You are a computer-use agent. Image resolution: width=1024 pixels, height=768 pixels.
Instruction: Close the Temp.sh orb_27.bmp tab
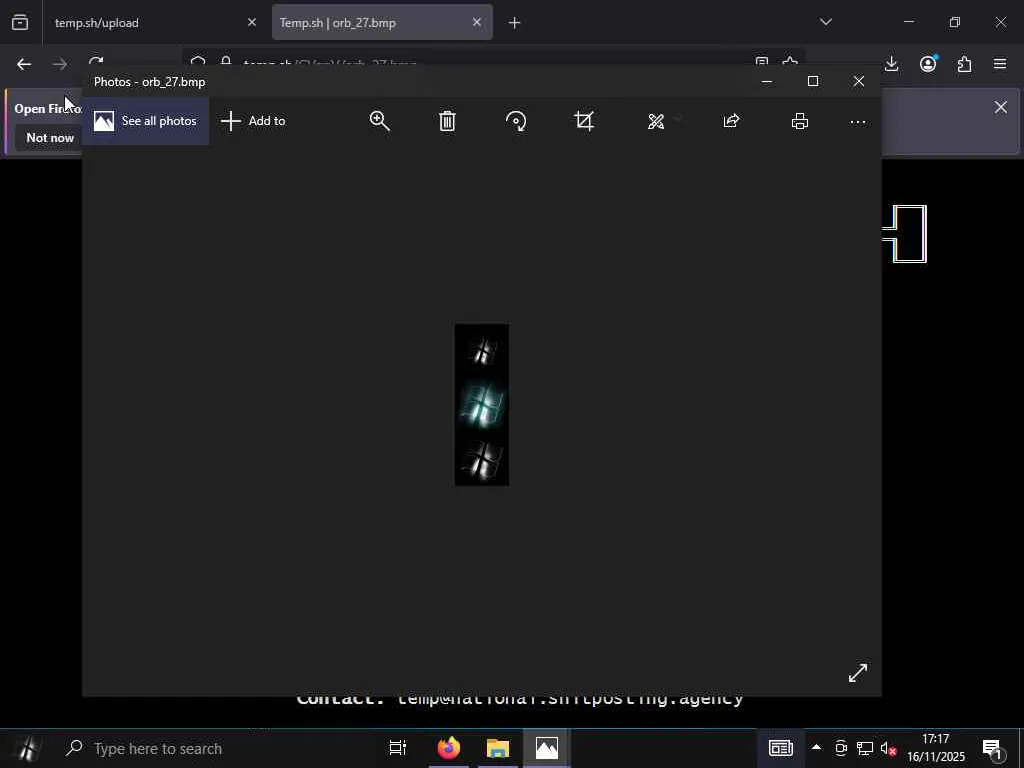[x=477, y=22]
